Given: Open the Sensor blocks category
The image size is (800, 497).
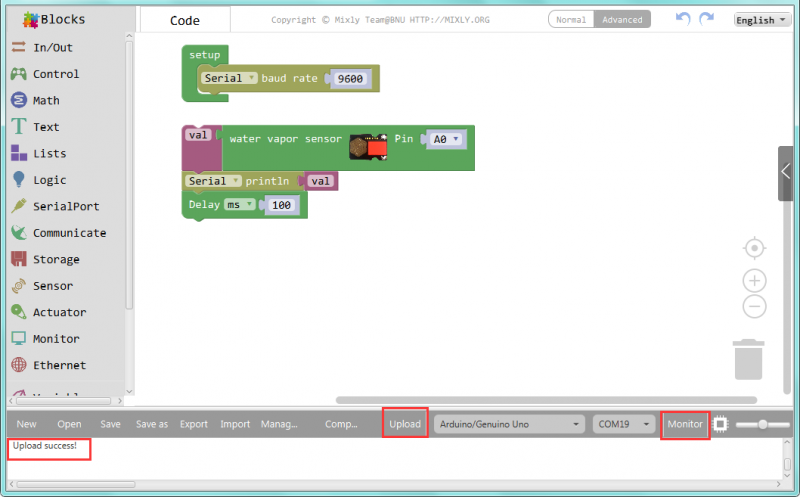Looking at the screenshot, I should tap(52, 286).
